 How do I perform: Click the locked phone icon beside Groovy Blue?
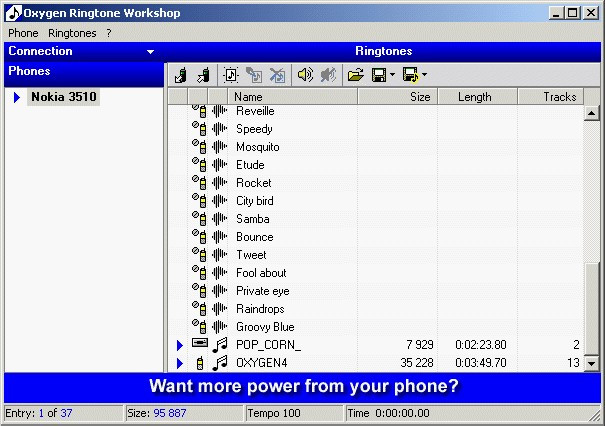(x=199, y=326)
